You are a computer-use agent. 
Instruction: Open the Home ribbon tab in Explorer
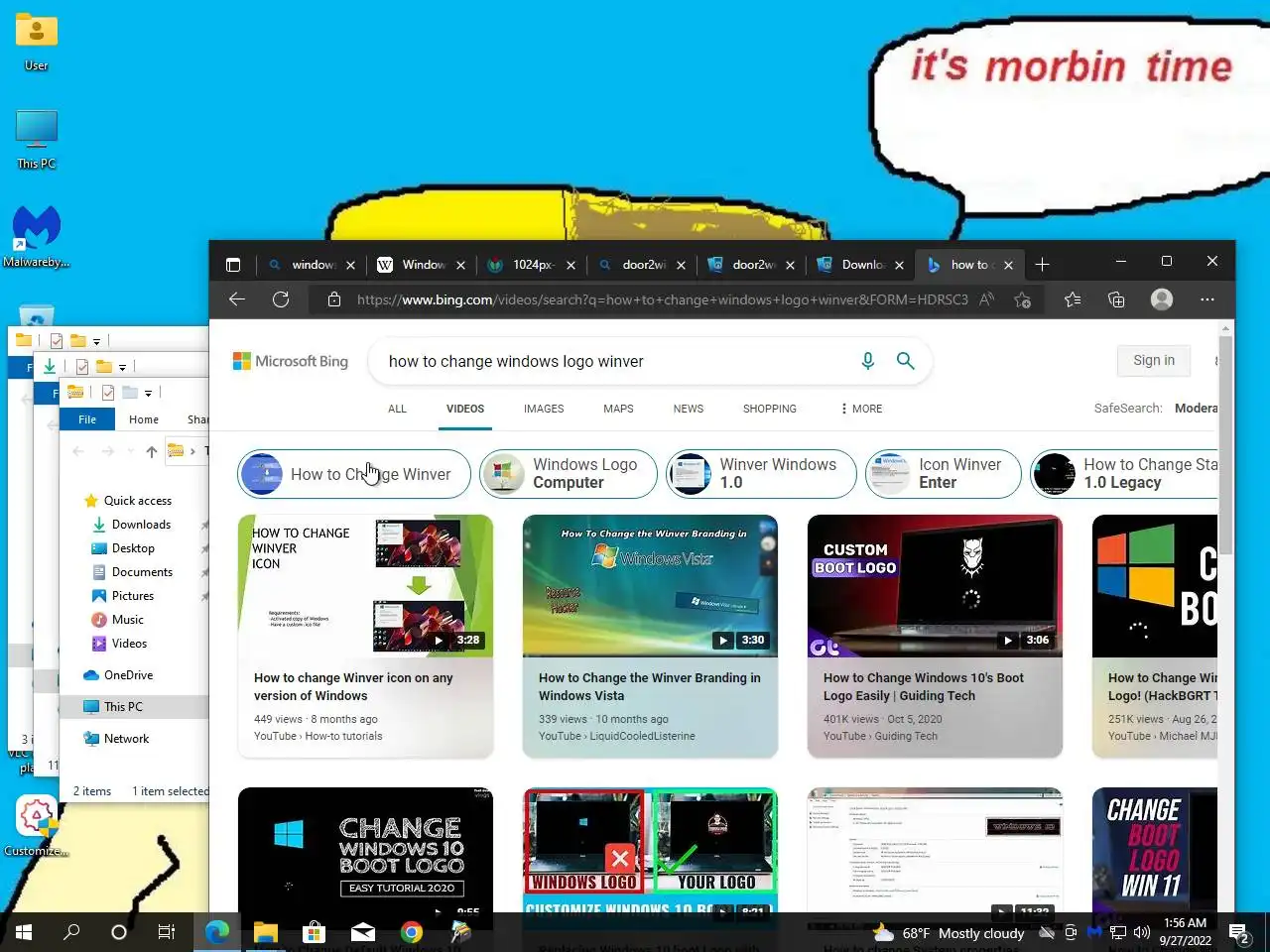pyautogui.click(x=144, y=419)
